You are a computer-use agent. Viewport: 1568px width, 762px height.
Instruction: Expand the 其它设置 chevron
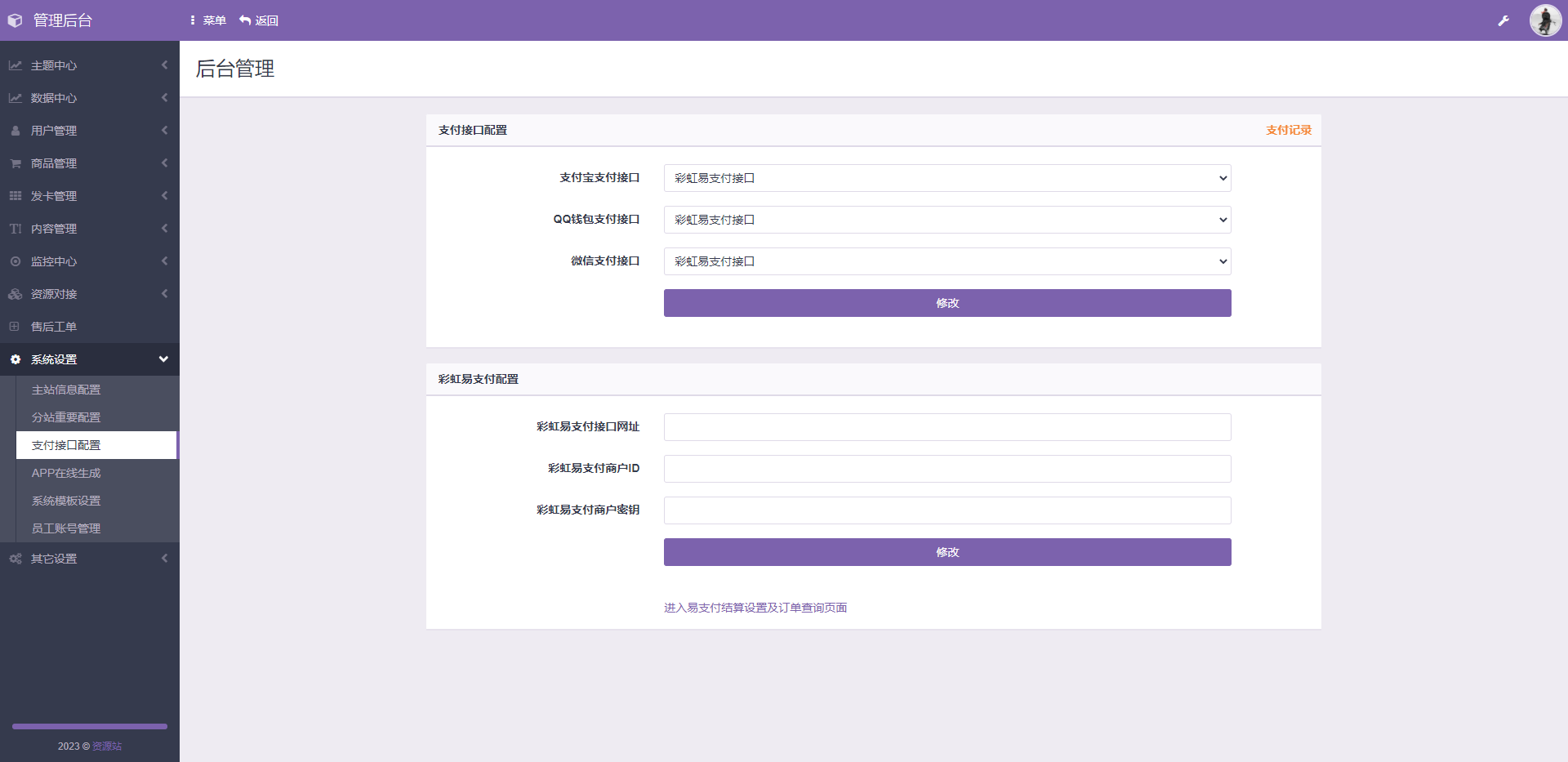(x=164, y=558)
